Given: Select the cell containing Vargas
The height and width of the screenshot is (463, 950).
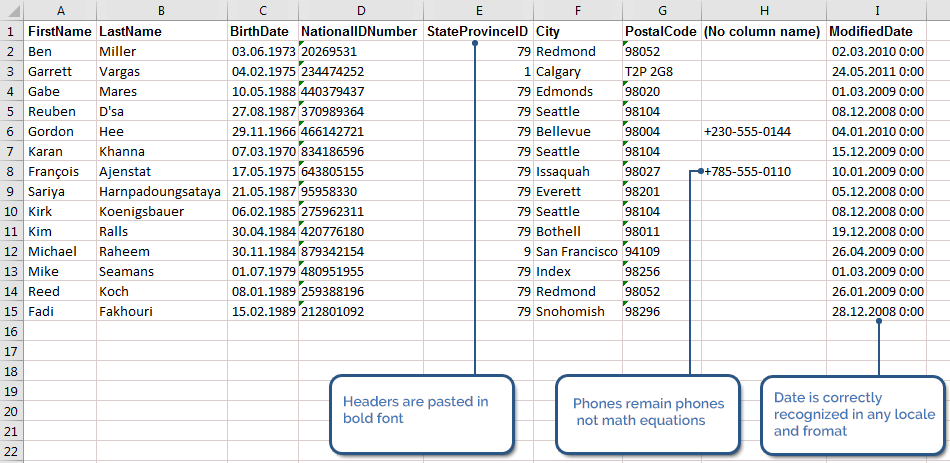Looking at the screenshot, I should click(162, 72).
